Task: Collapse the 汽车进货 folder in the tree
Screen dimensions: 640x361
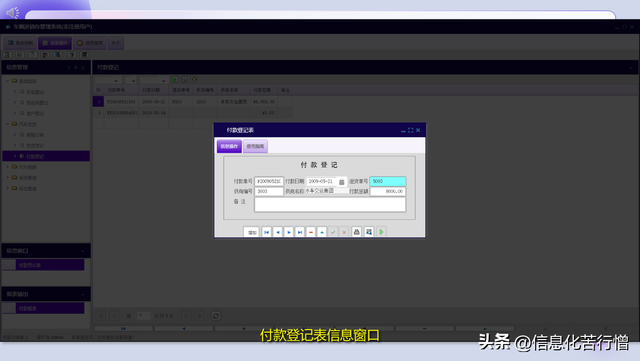Action: coord(7,124)
